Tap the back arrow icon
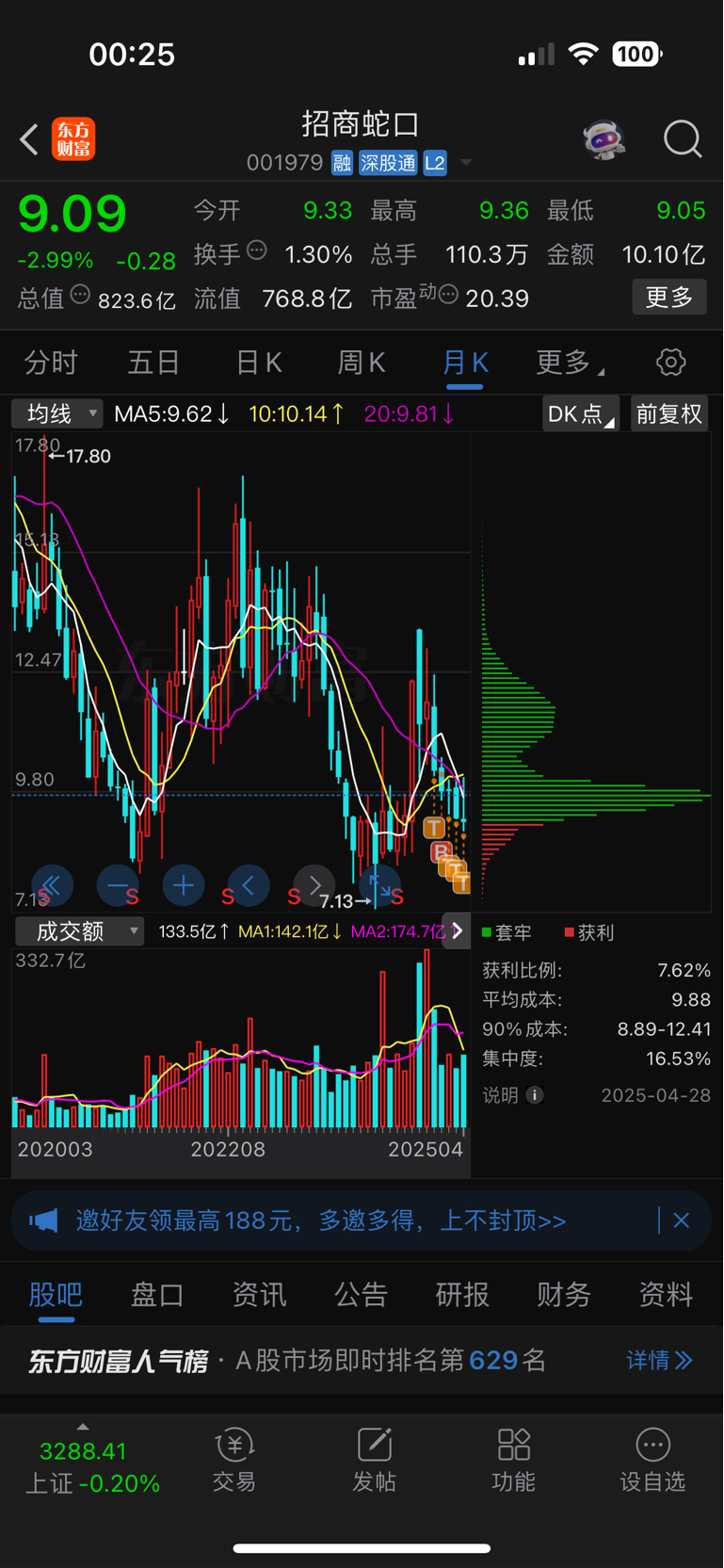The image size is (724, 1568). tap(29, 139)
